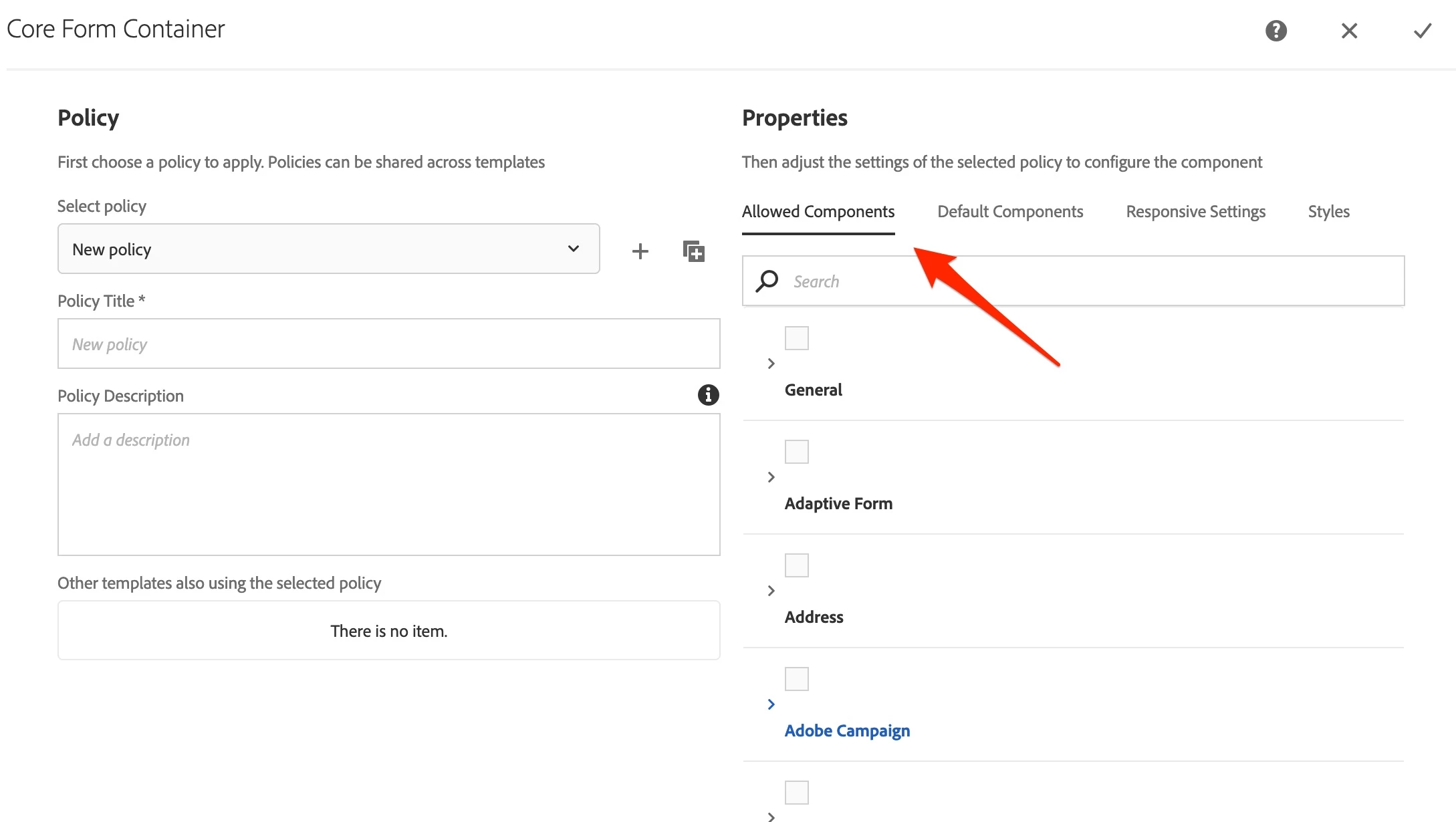Click the duplicate policy icon
This screenshot has height=822, width=1456.
(x=693, y=251)
